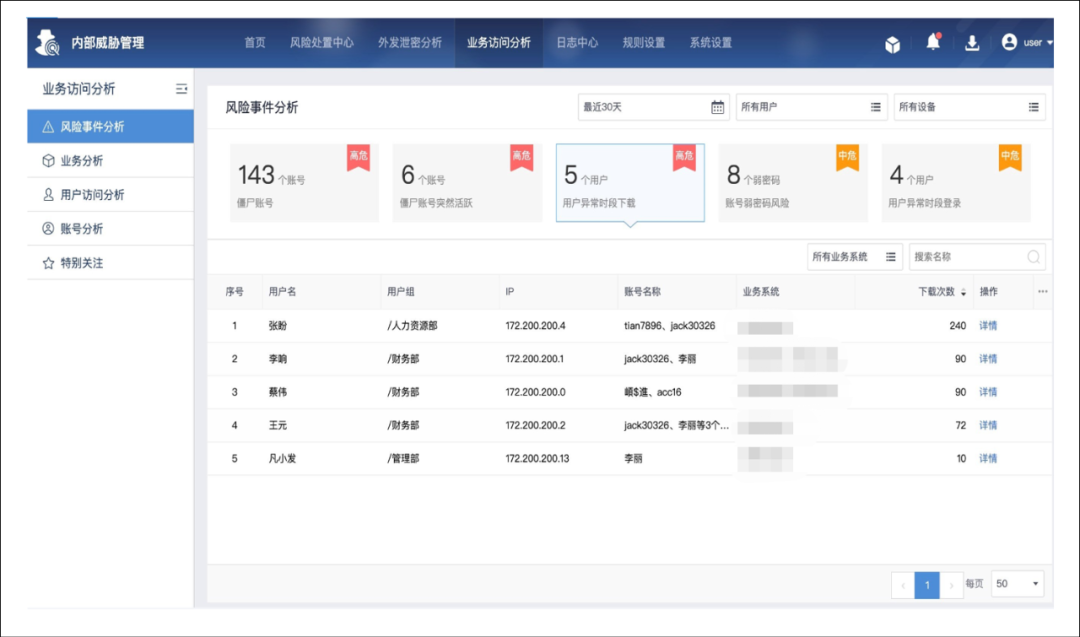Open the page size 50 selector
The image size is (1080, 637).
point(1017,584)
